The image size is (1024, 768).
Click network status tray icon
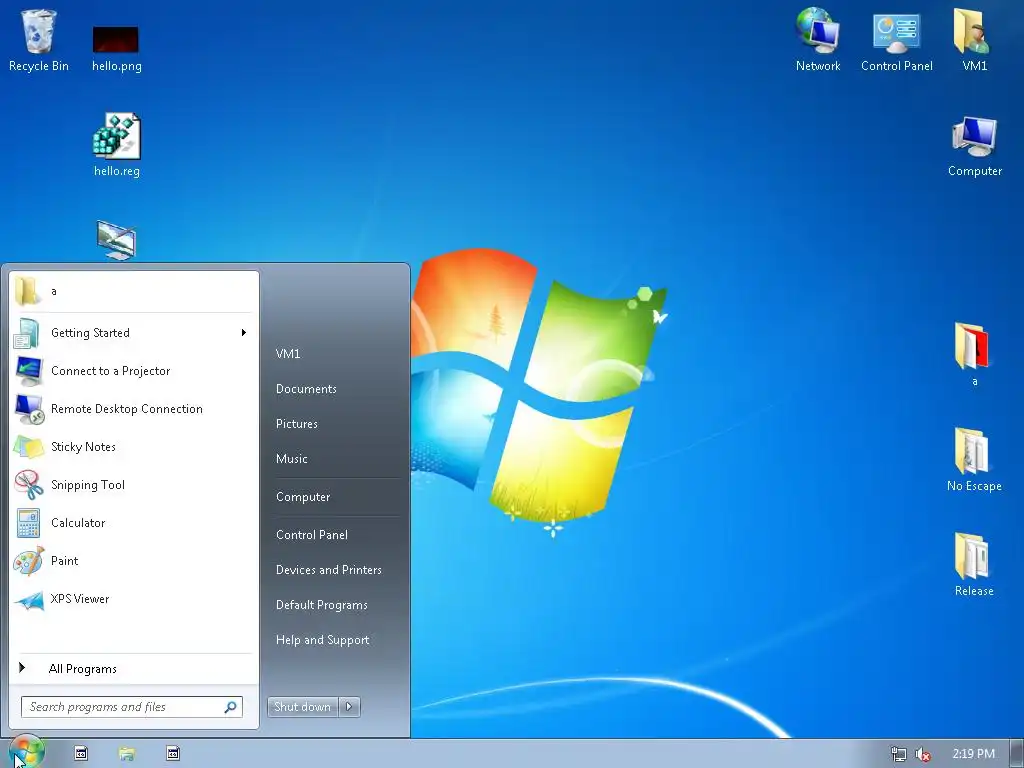899,754
